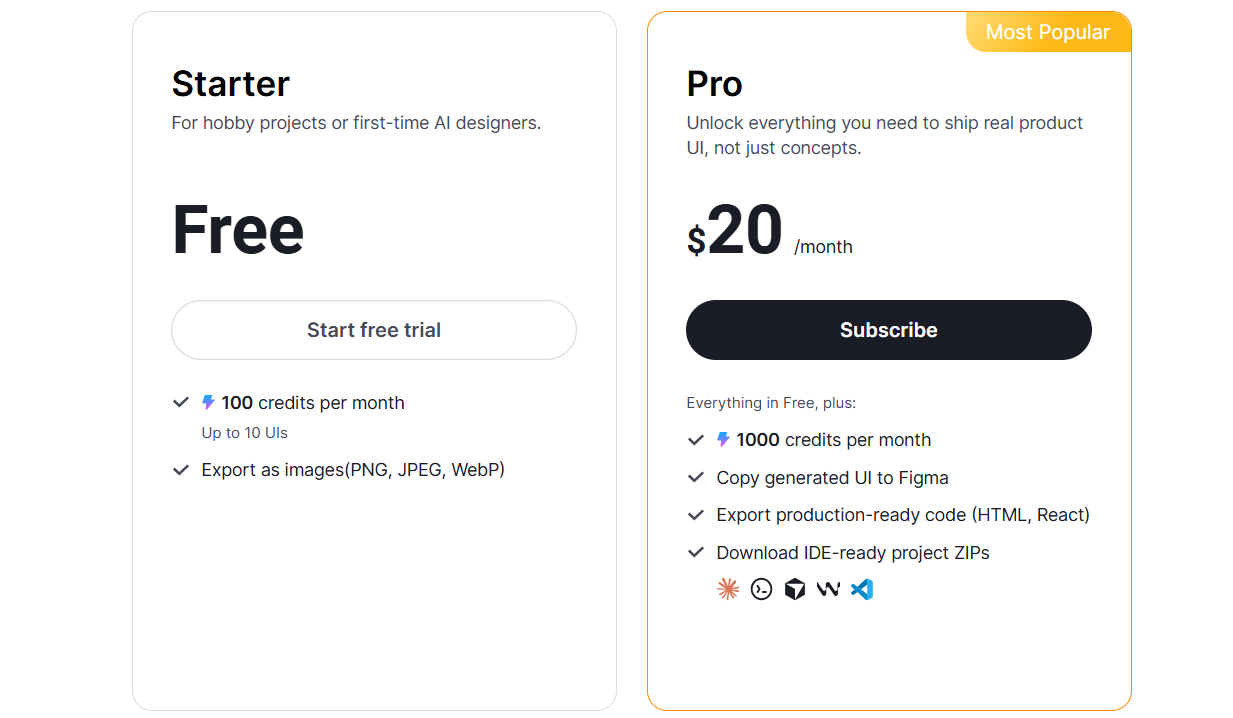The image size is (1233, 718).
Task: Click the lightning bolt beside 1000 credits
Action: [722, 439]
